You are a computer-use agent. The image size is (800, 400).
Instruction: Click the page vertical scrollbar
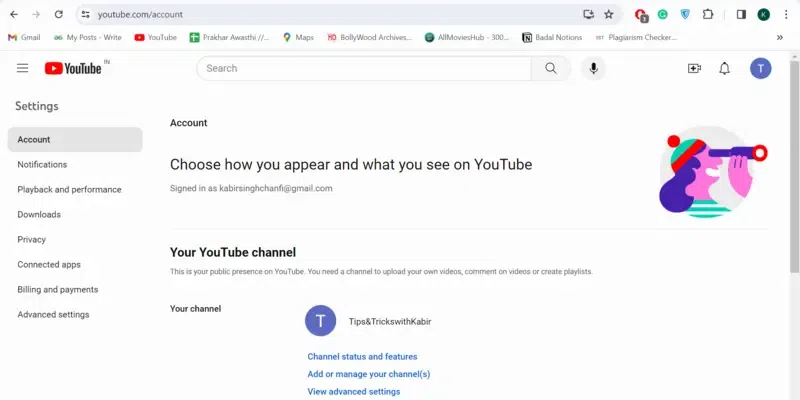pyautogui.click(x=794, y=168)
